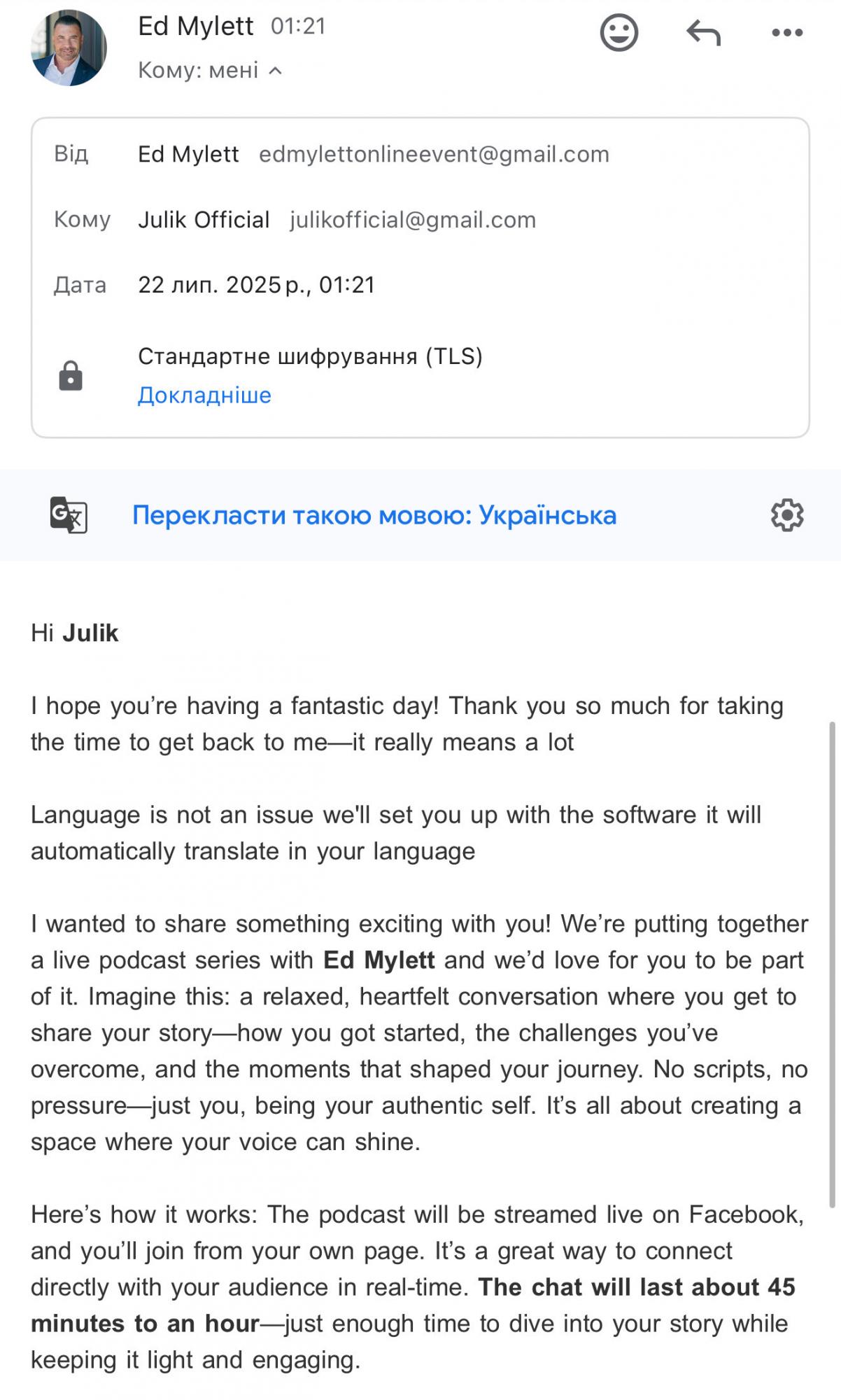The image size is (841, 1400).
Task: Tap the date "22 лип. 2025 р." row
Action: [x=256, y=285]
